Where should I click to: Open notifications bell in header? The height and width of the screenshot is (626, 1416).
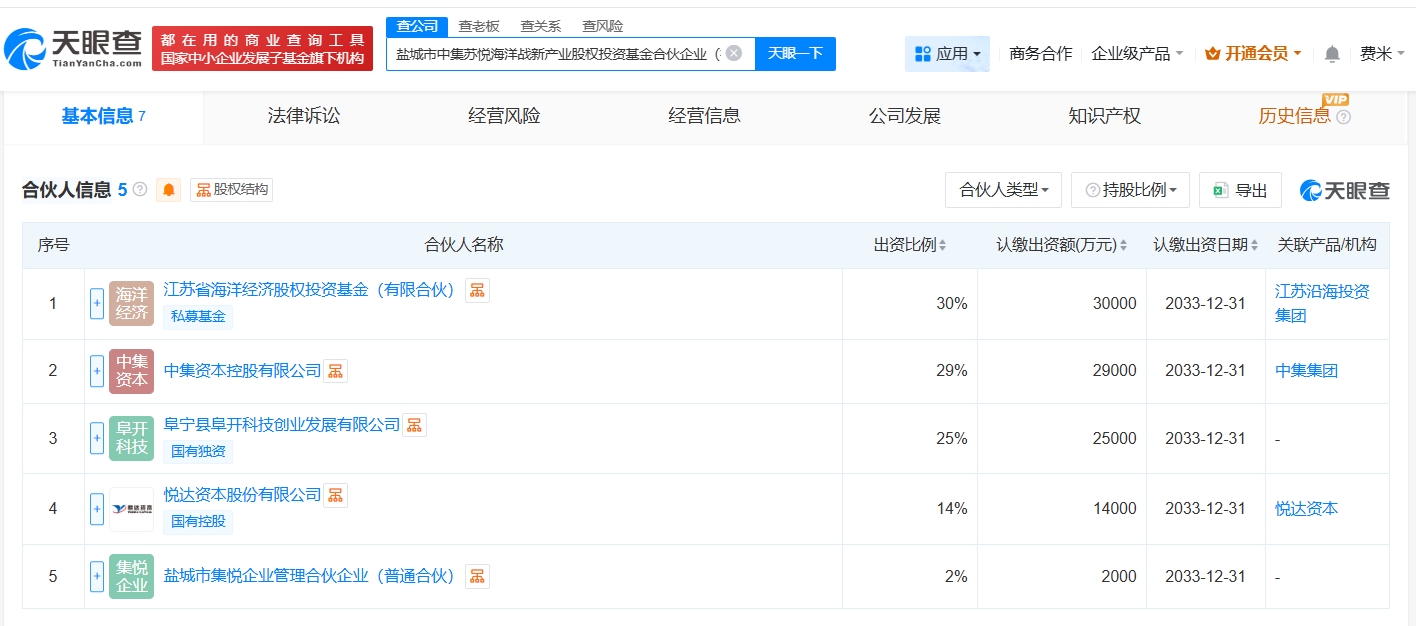point(1332,54)
